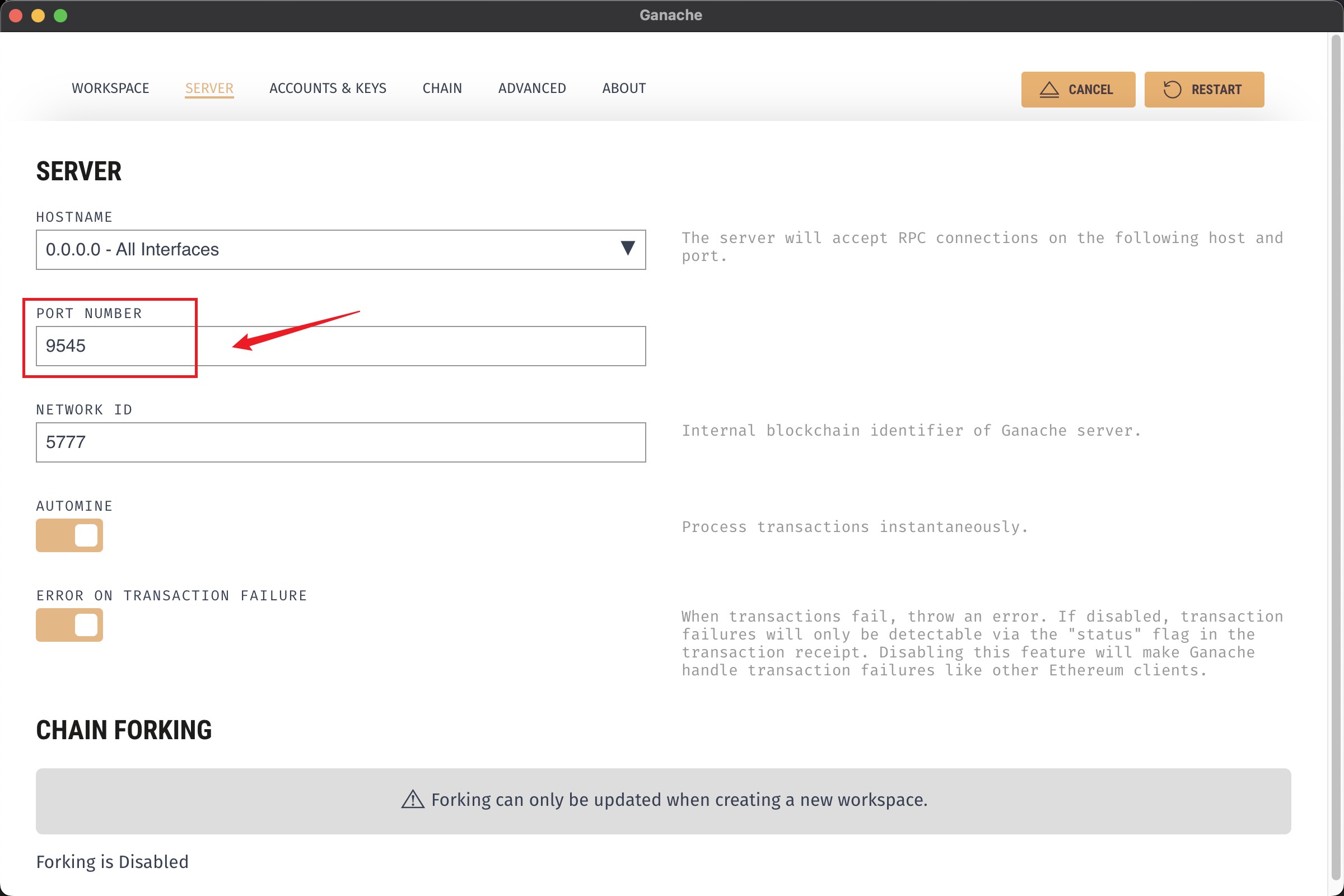The image size is (1344, 896).
Task: Open the Advanced settings tab
Action: point(531,88)
